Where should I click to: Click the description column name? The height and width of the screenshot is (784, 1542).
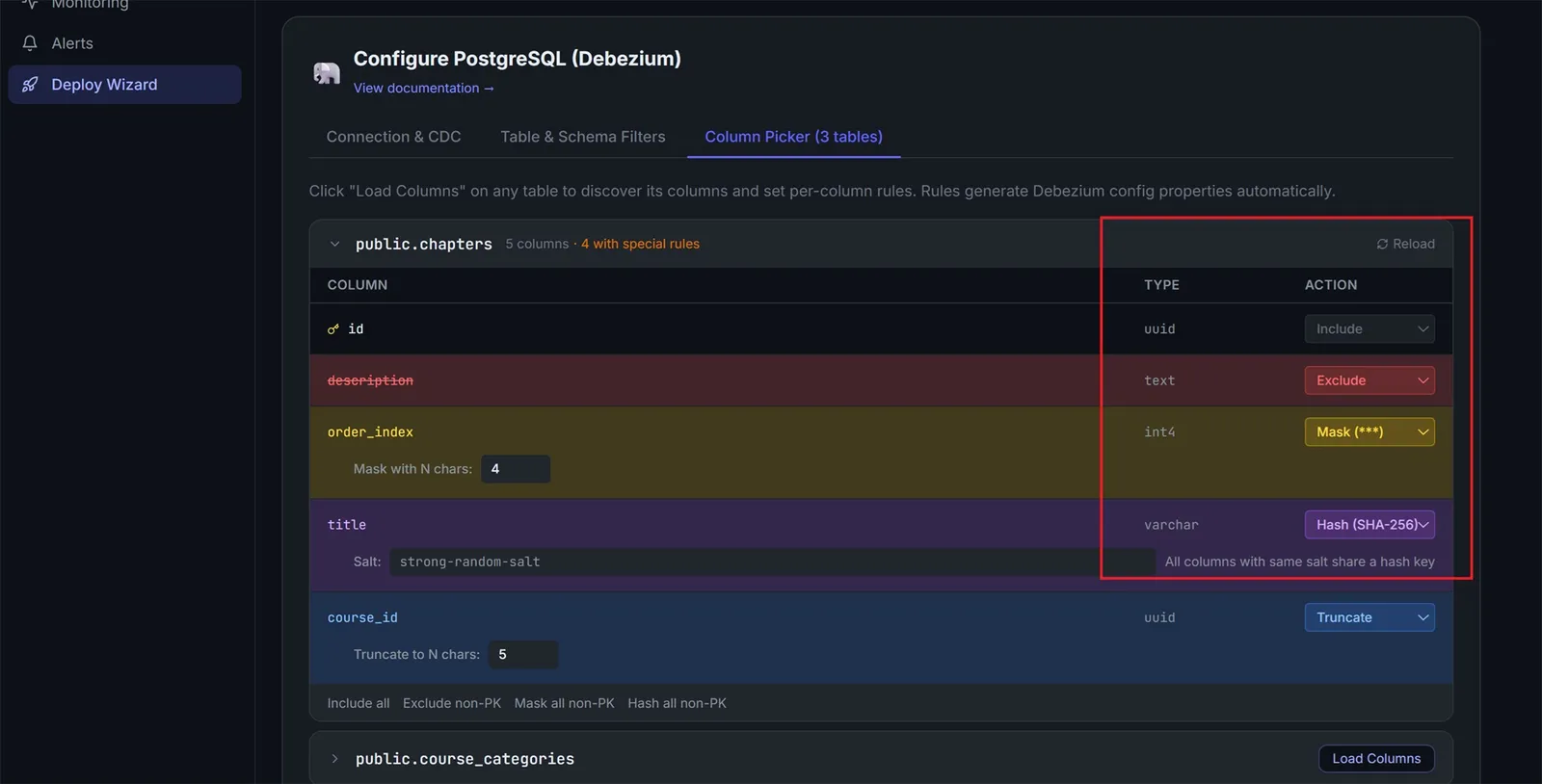[x=370, y=381]
